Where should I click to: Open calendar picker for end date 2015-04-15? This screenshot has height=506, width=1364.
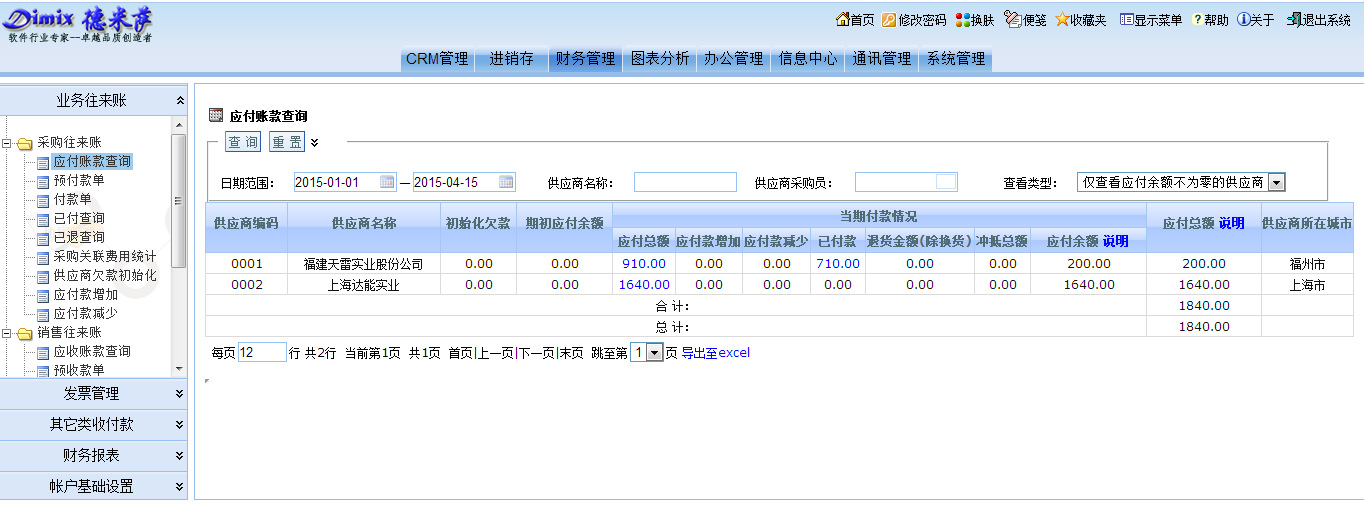506,182
